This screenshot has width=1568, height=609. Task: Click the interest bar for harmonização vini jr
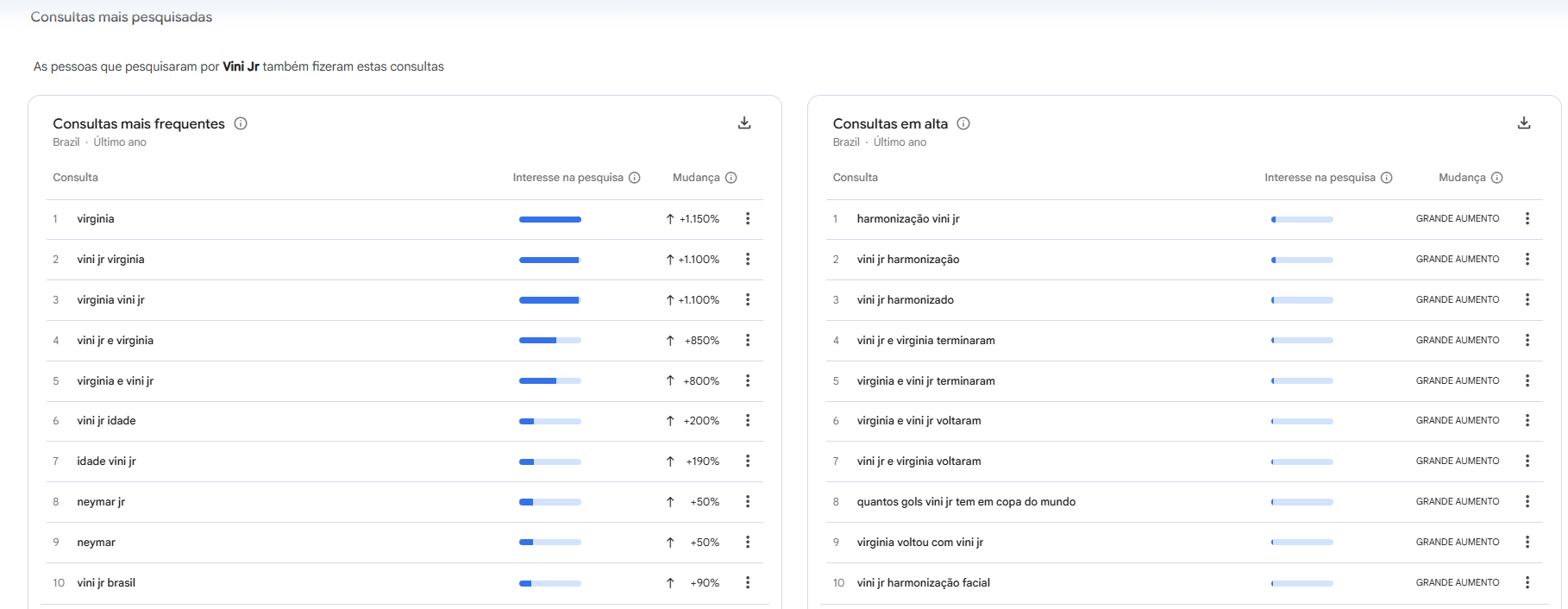1302,219
